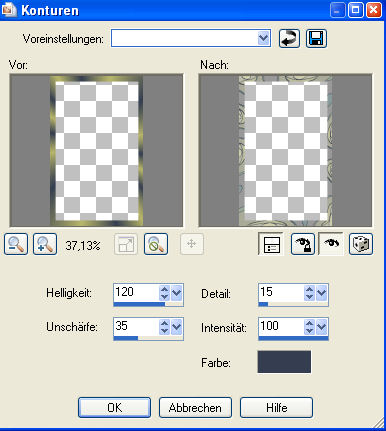Screen dimensions: 386x431
Task: Increase the Detail value using up arrow
Action: pos(309,289)
